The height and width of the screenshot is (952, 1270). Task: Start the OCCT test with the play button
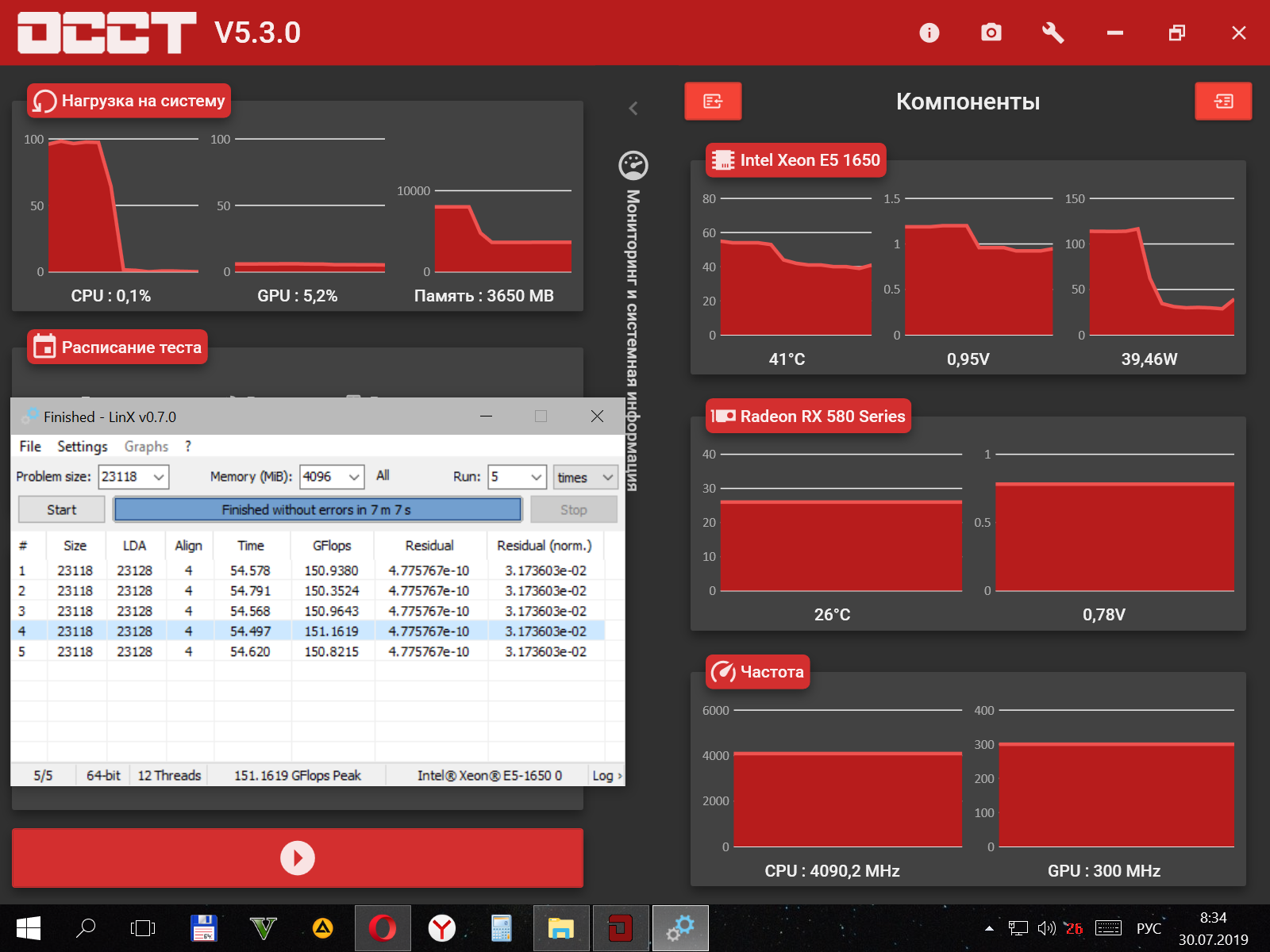(x=298, y=858)
